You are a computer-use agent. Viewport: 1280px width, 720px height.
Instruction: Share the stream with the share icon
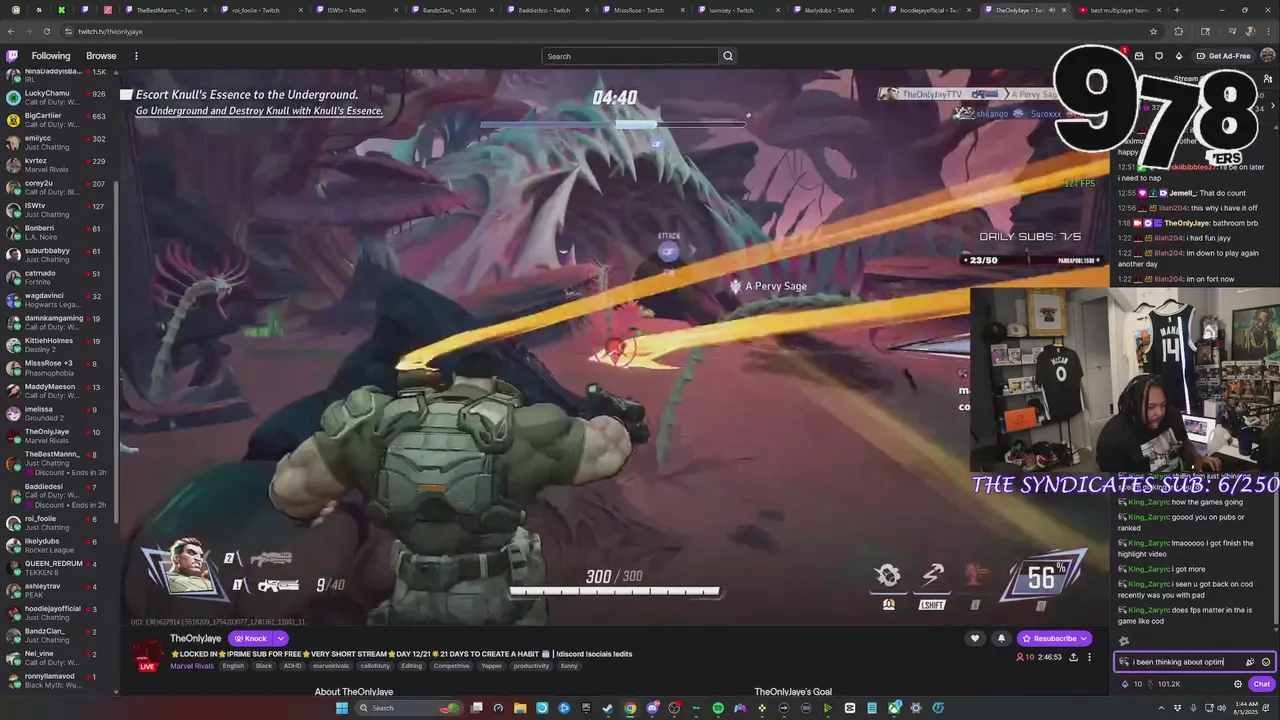click(x=1073, y=657)
